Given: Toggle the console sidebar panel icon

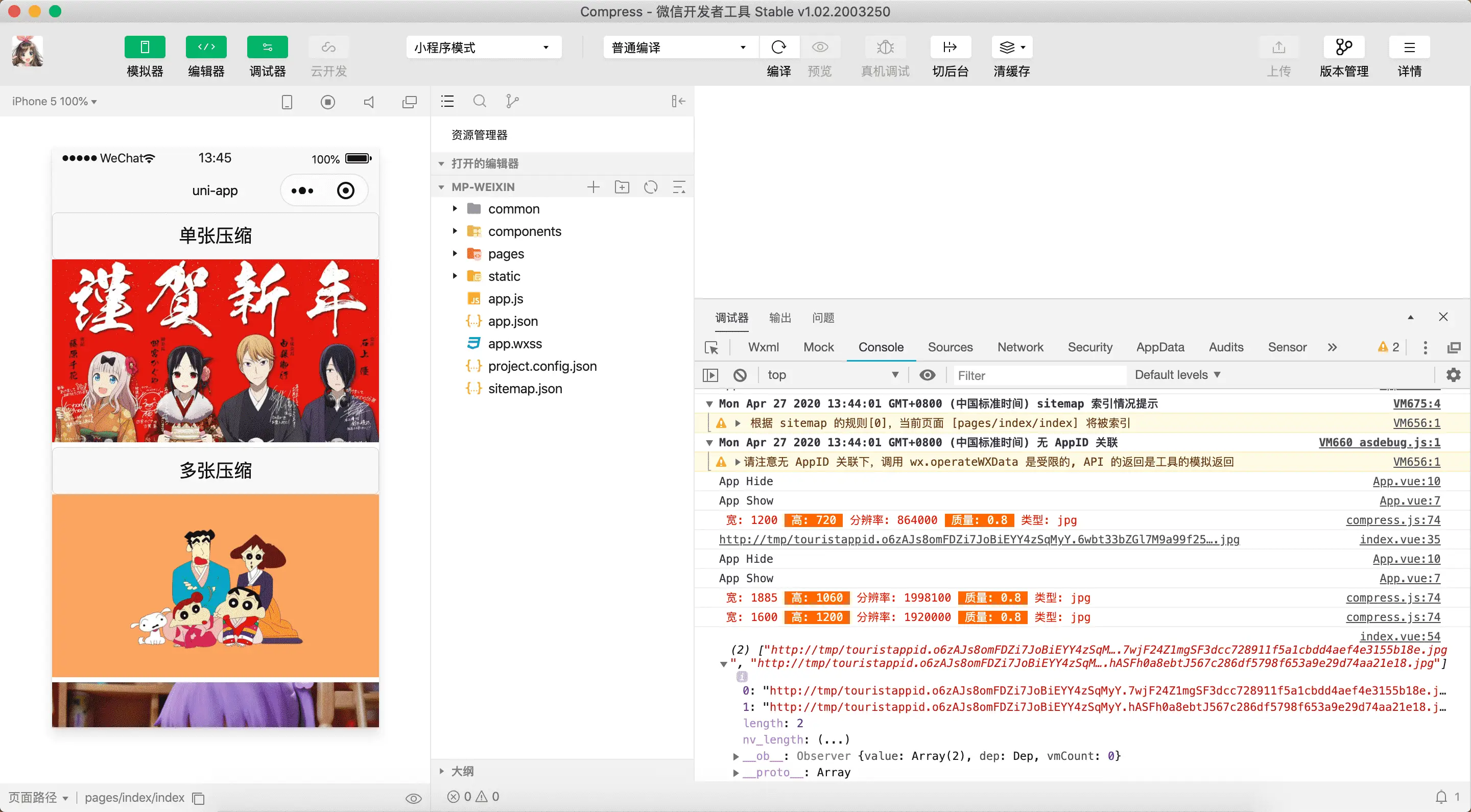Looking at the screenshot, I should (x=710, y=375).
